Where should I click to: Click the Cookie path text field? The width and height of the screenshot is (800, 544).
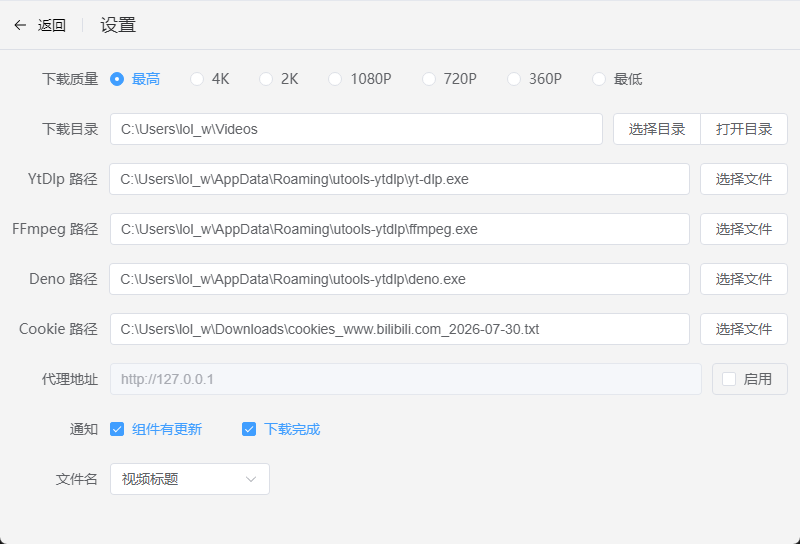[x=399, y=329]
